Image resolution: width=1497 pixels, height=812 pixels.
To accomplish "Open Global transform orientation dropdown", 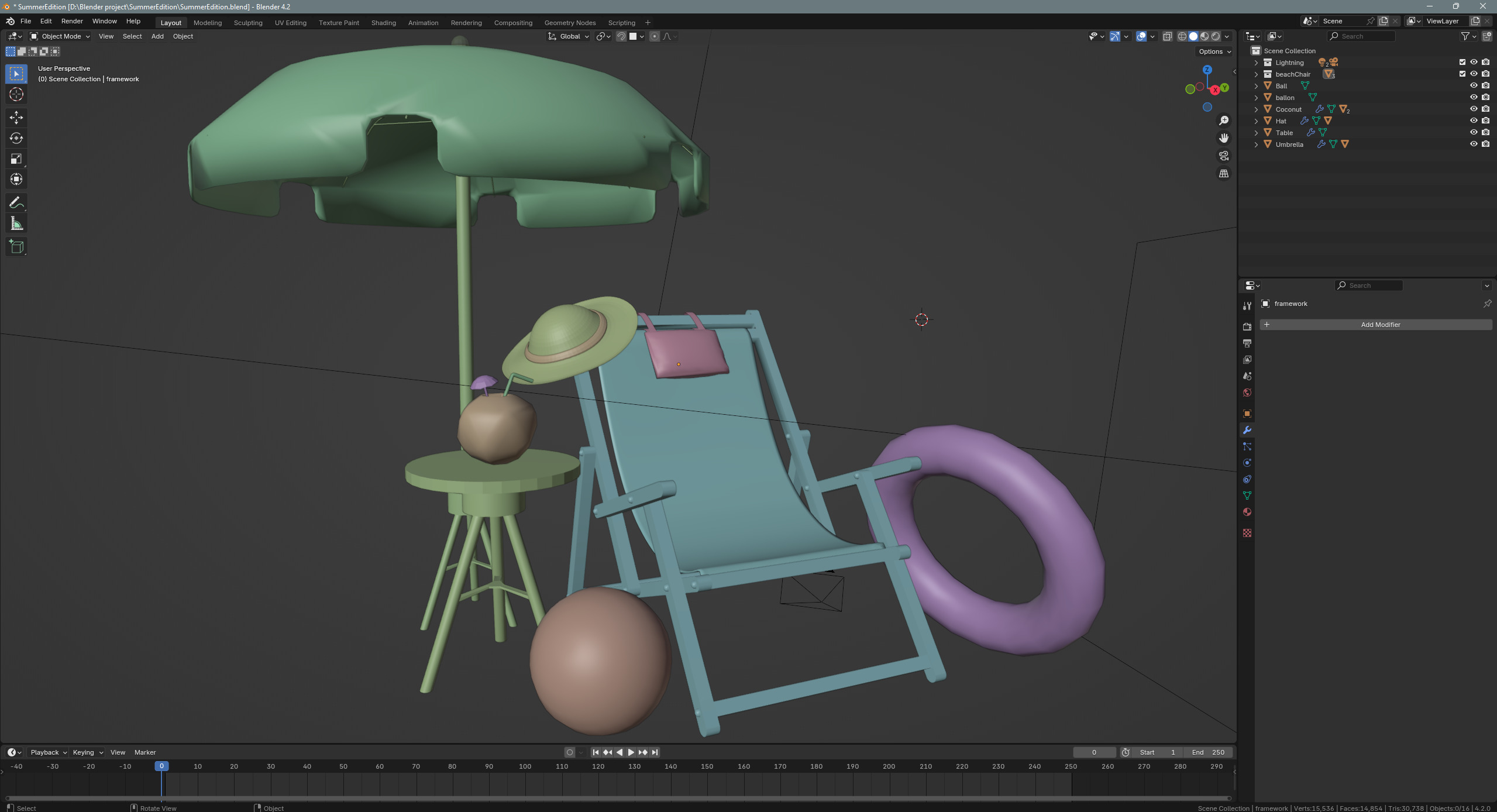I will click(569, 36).
